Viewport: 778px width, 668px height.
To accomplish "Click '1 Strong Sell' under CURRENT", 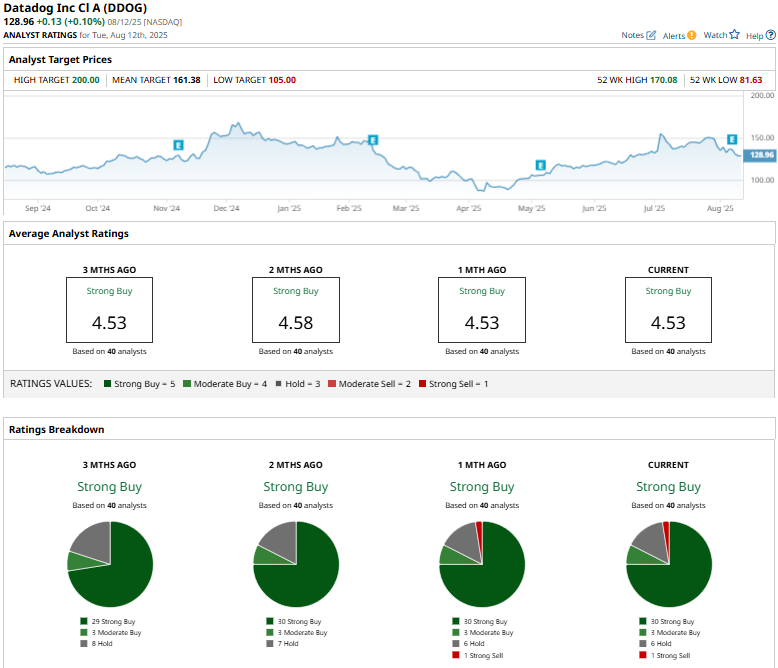I will coord(665,656).
